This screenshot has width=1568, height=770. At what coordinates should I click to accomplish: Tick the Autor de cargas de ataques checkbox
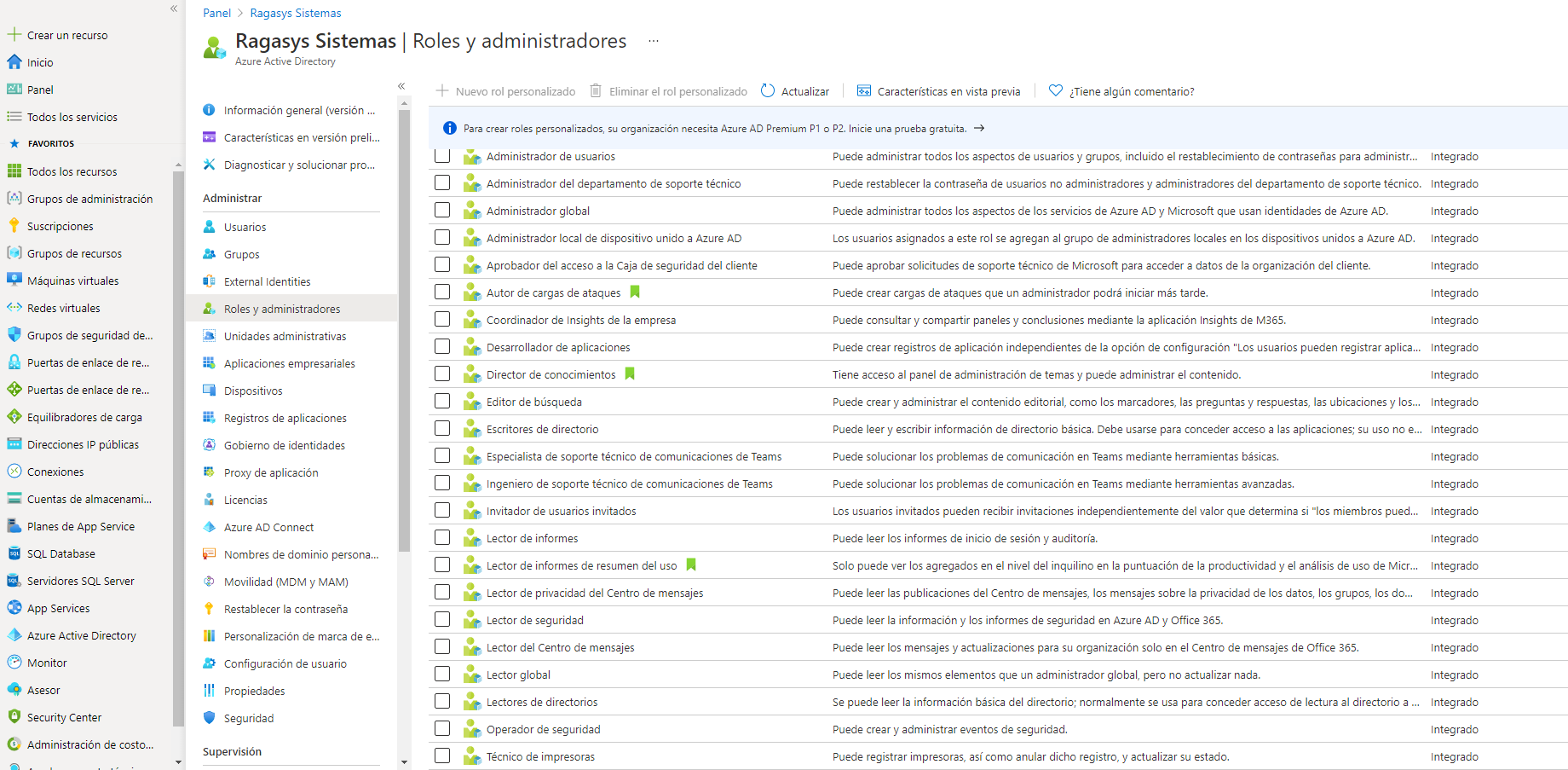pos(442,292)
